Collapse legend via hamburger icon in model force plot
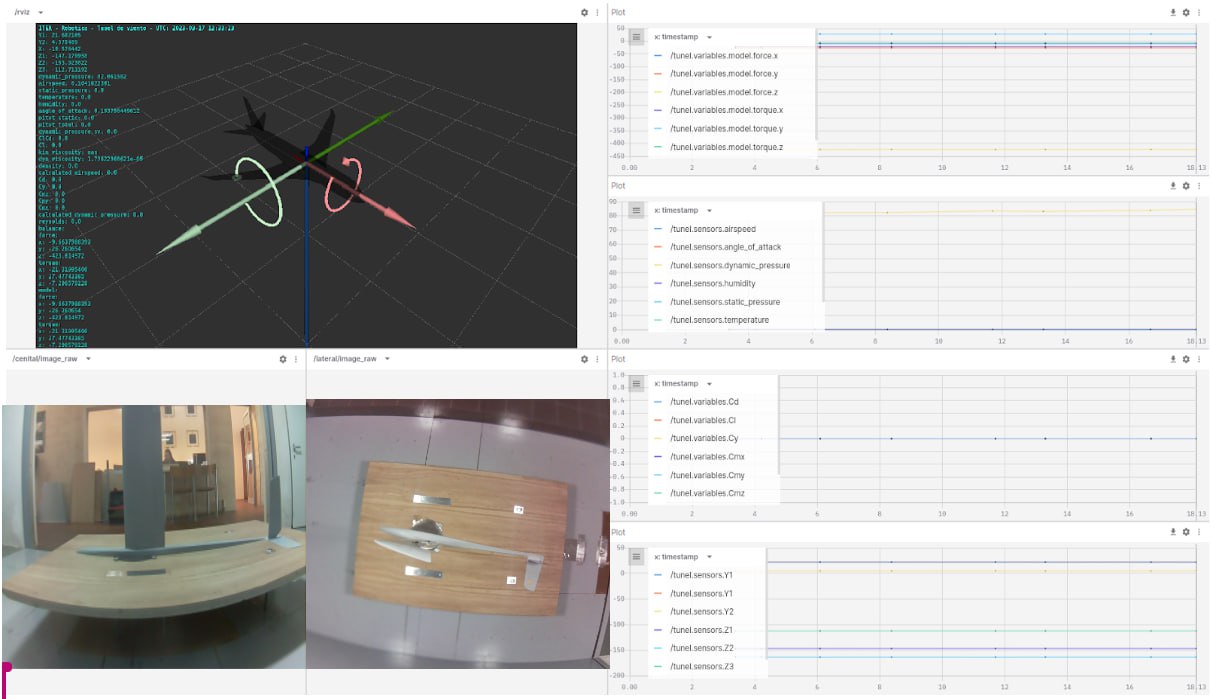The height and width of the screenshot is (699, 1211). coord(637,37)
